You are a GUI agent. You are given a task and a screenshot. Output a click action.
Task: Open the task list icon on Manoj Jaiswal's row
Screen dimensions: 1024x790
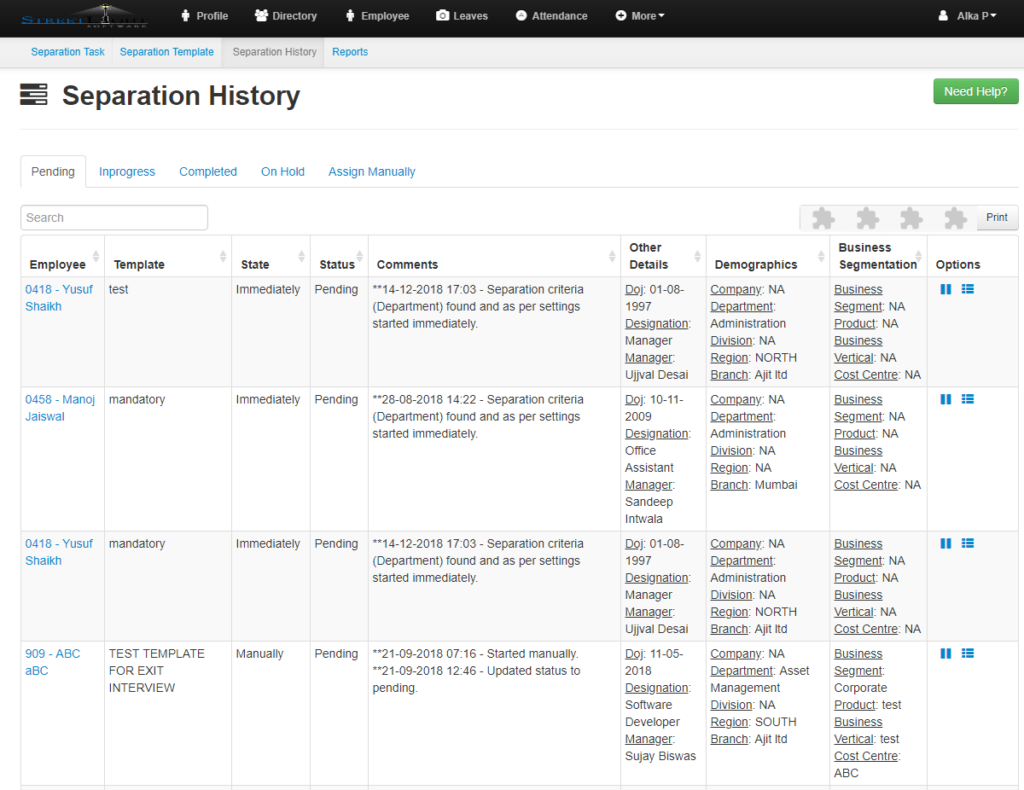pos(967,399)
